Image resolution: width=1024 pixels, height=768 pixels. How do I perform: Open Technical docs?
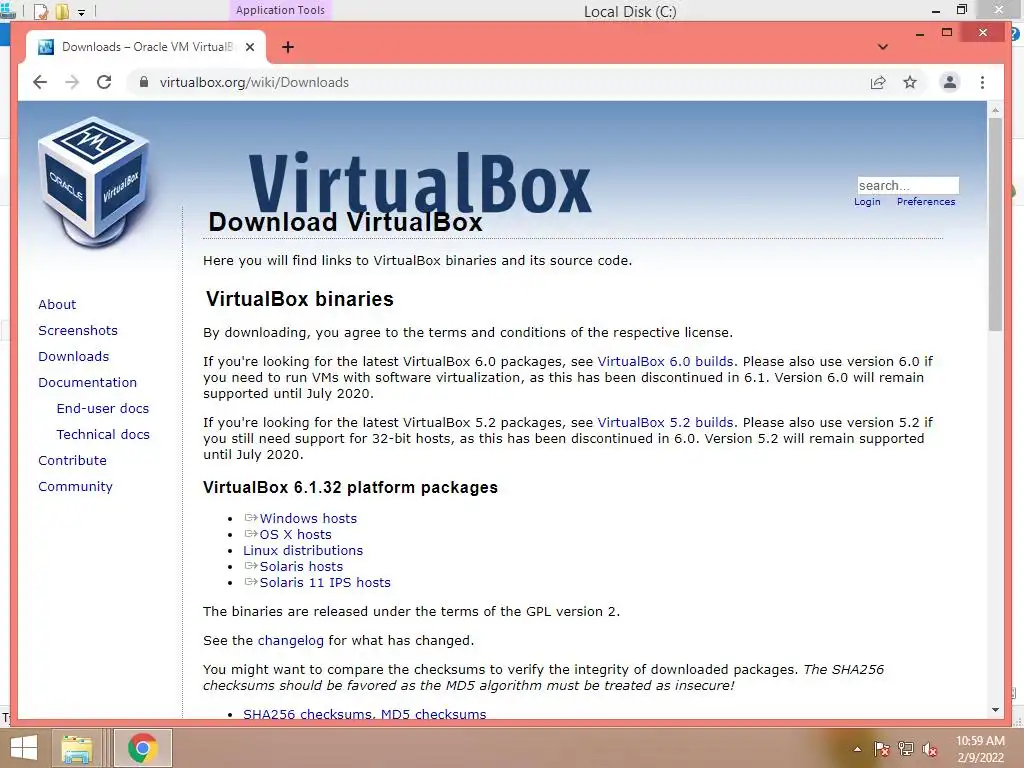pos(103,435)
